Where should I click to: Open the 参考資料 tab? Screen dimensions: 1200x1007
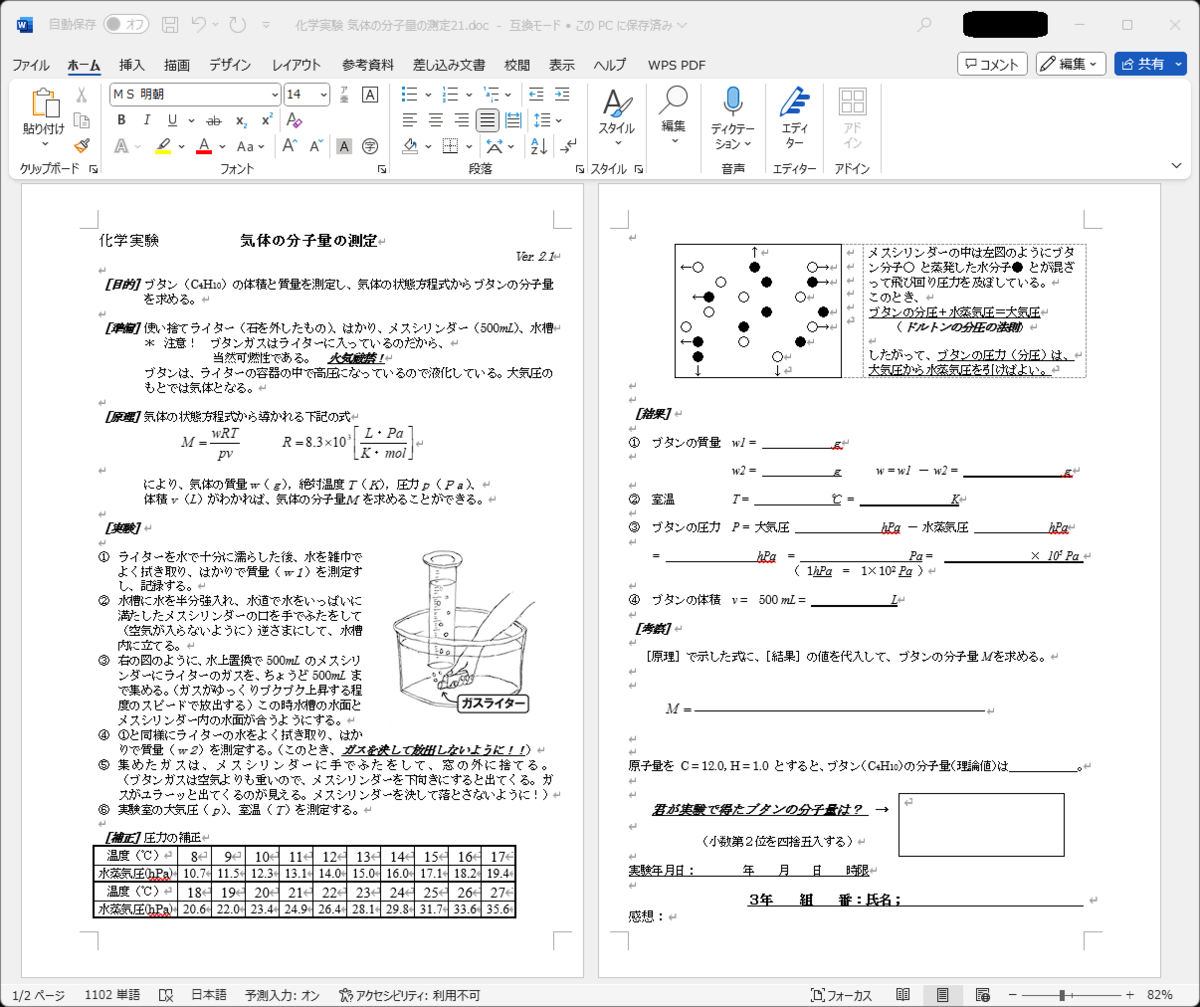pyautogui.click(x=367, y=65)
